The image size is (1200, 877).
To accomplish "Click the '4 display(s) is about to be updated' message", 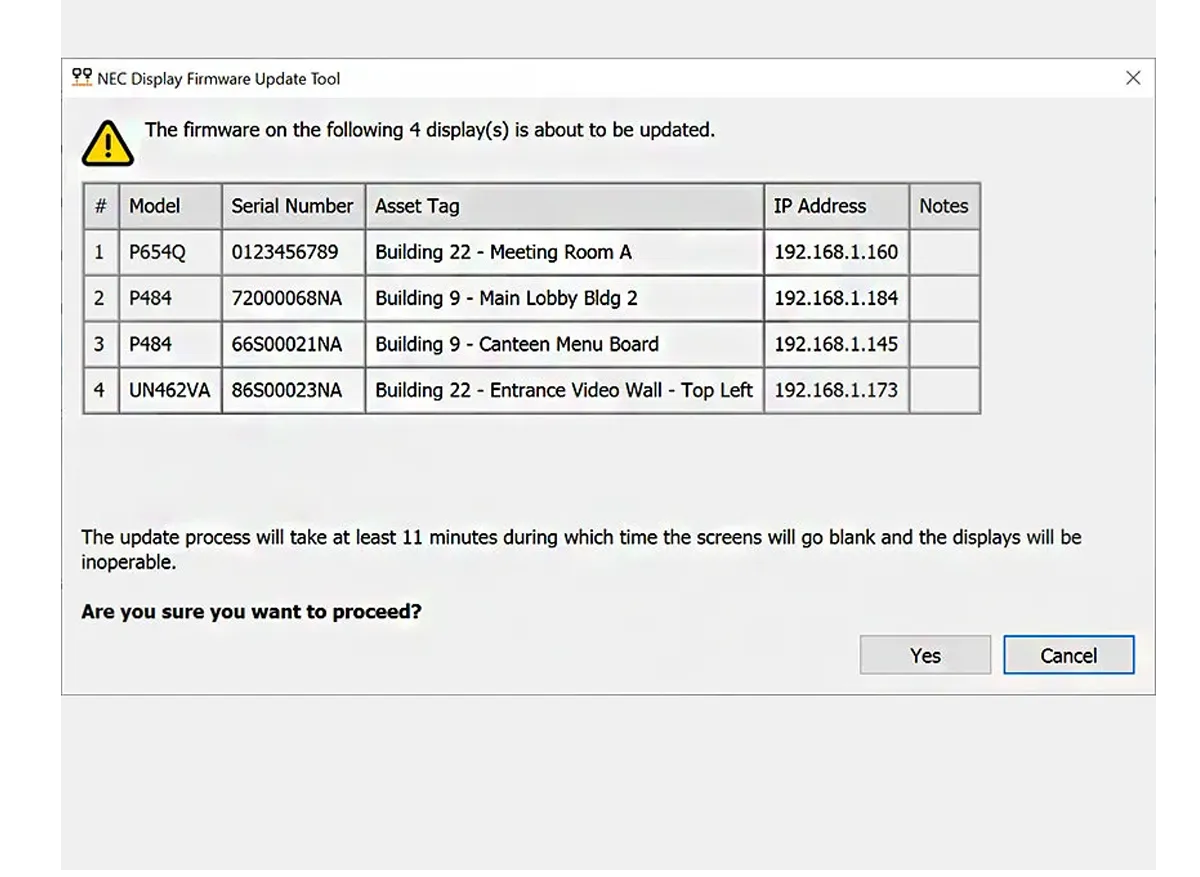I will click(430, 130).
